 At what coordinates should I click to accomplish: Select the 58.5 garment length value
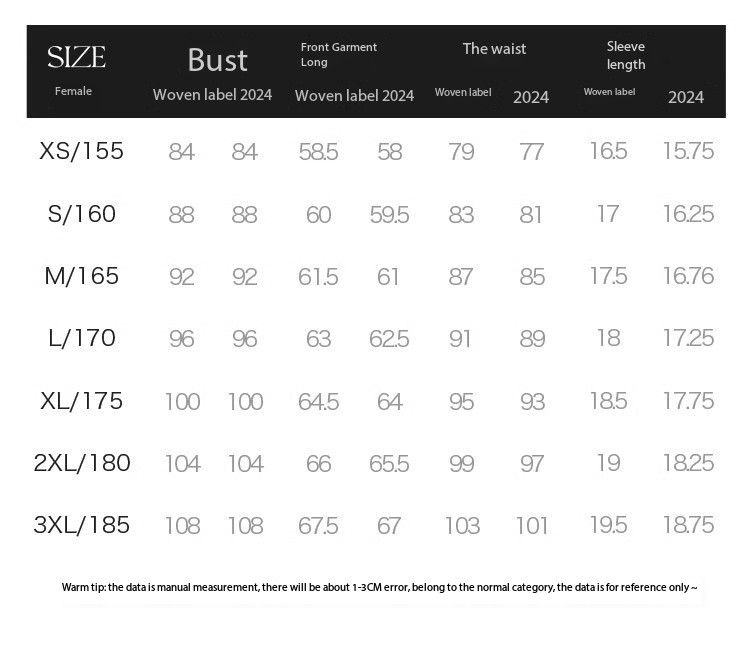(318, 152)
